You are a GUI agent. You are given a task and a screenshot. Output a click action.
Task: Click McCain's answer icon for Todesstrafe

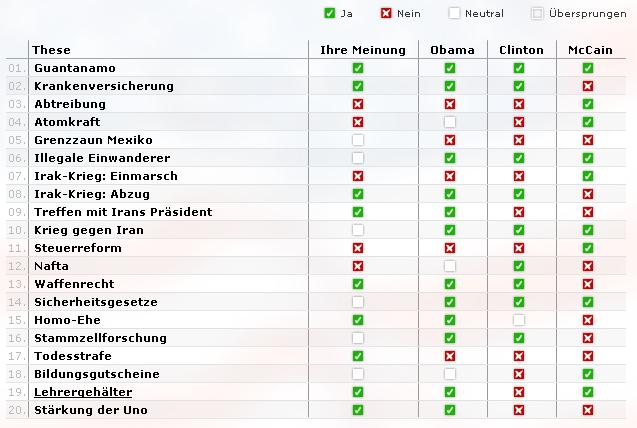[x=588, y=356]
